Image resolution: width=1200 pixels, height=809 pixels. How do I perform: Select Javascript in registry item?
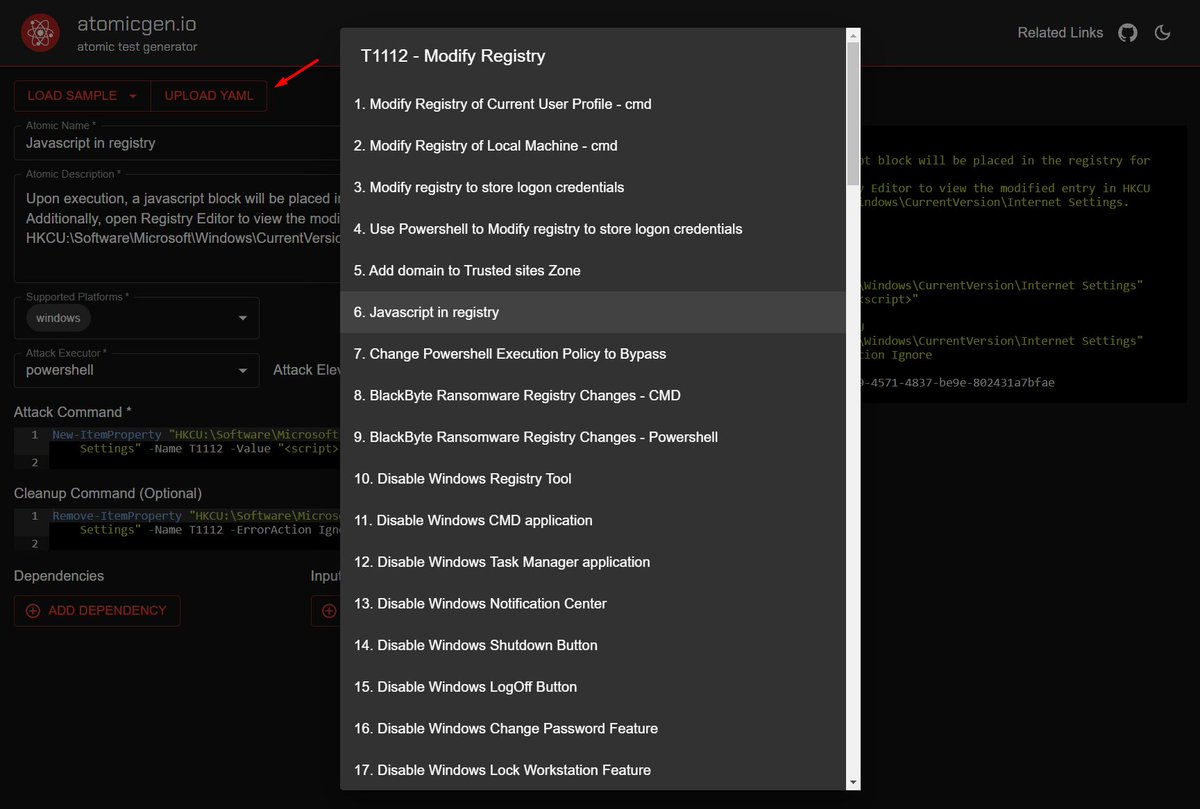[x=593, y=312]
